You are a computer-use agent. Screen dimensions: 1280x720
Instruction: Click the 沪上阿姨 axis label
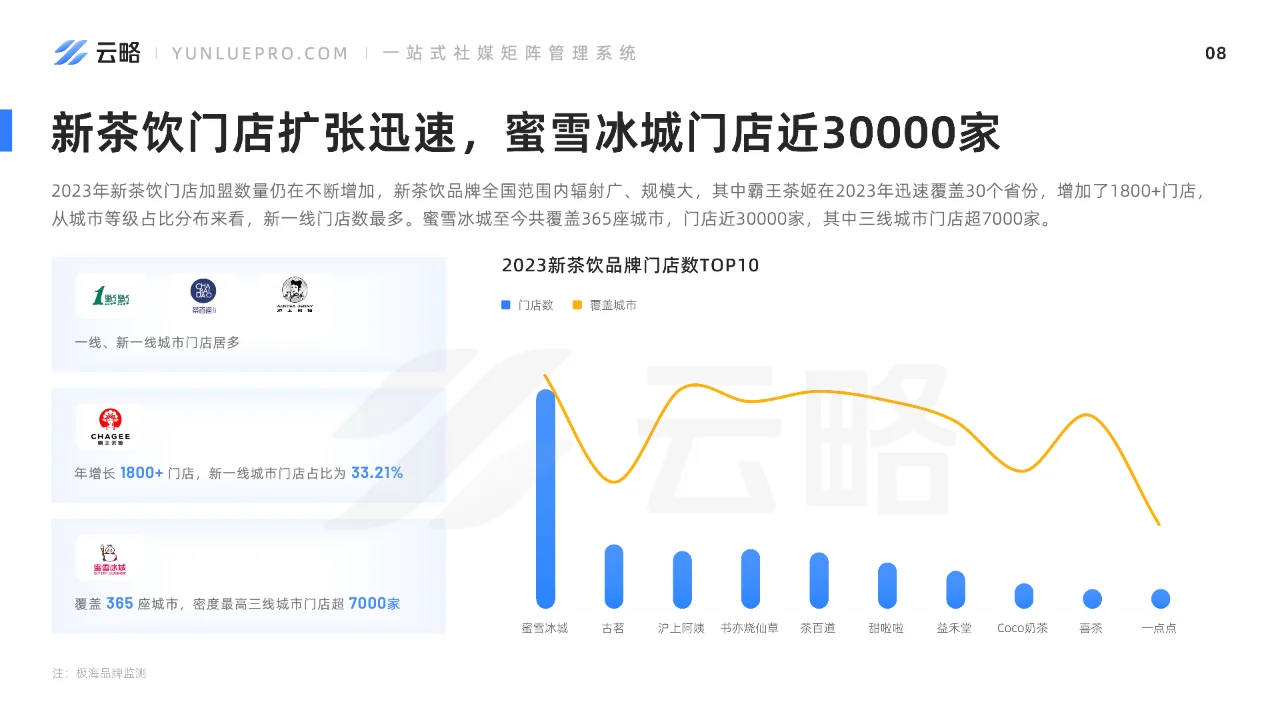coord(682,628)
